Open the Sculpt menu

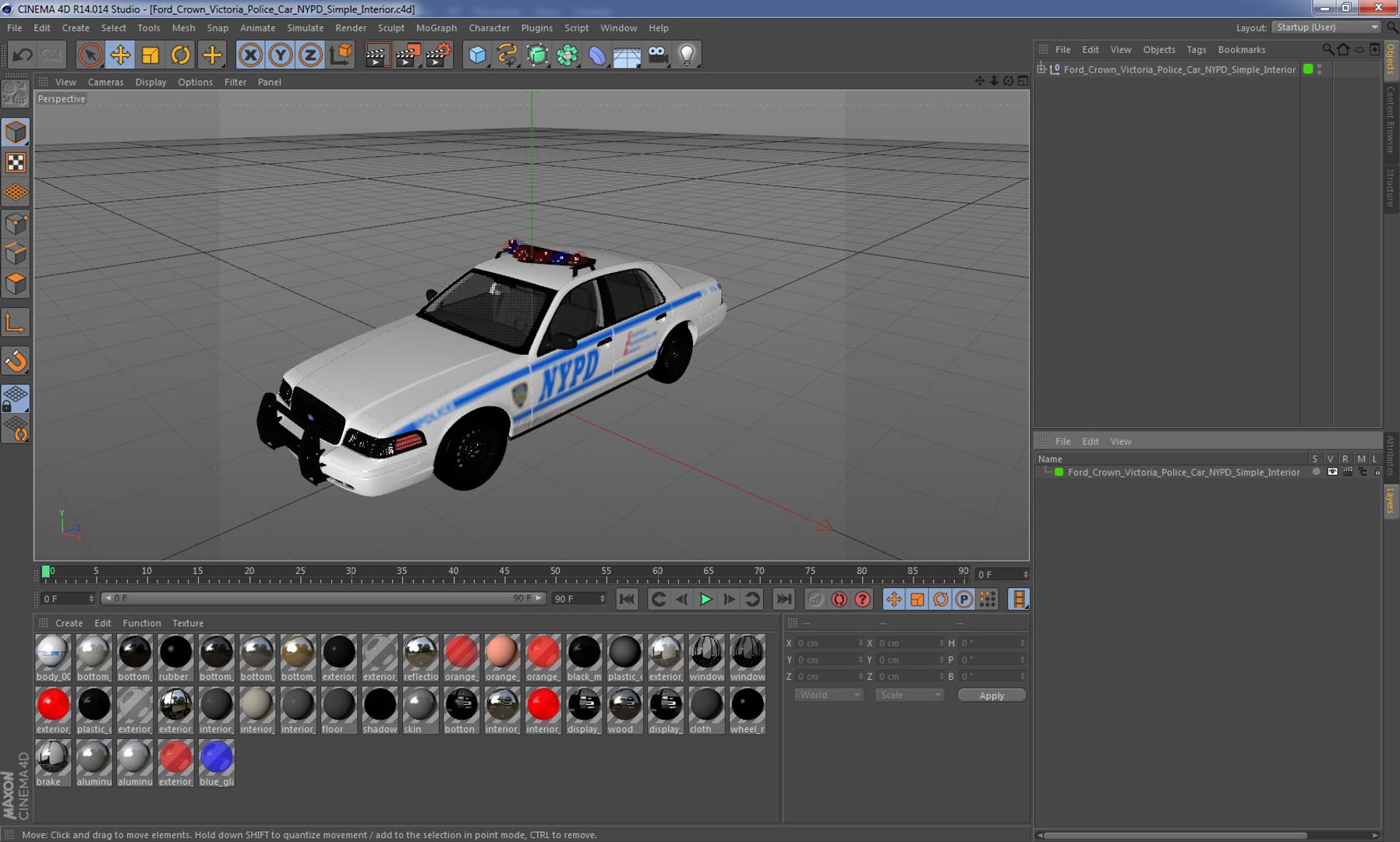pos(391,27)
